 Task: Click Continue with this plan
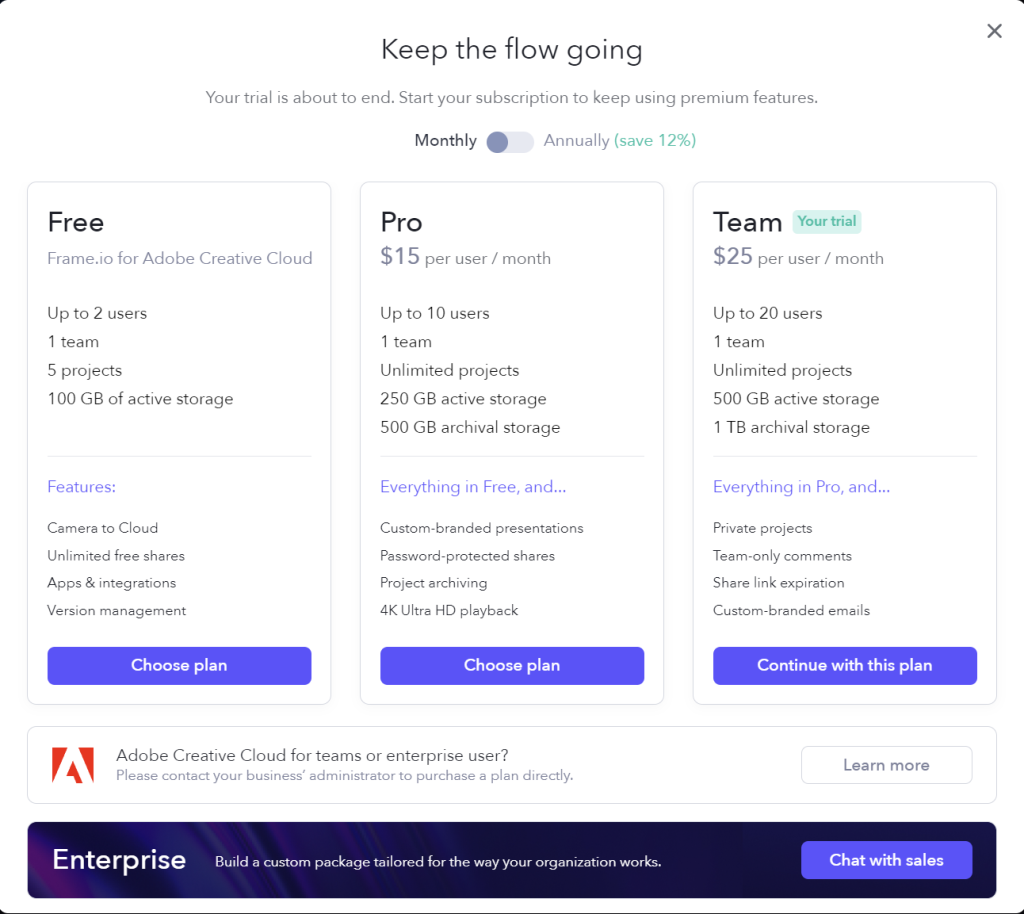click(844, 666)
